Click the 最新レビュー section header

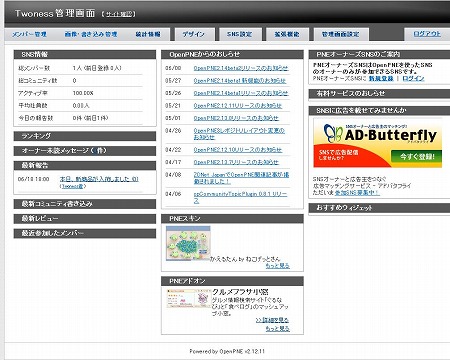pyautogui.click(x=85, y=219)
